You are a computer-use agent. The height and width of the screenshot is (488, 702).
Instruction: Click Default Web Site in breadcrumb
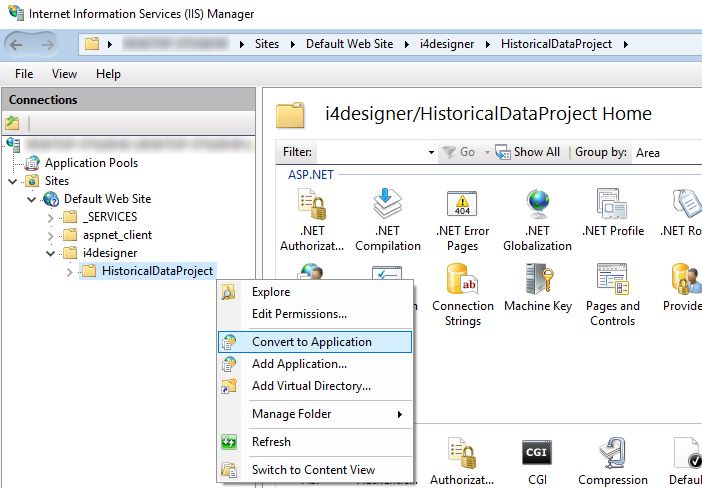(349, 44)
